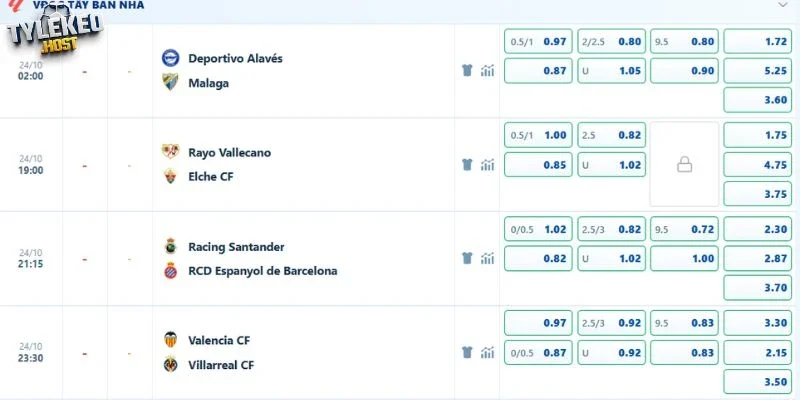Image resolution: width=800 pixels, height=400 pixels.
Task: Select over 2.5/3 odds 0.92 in Valencia match
Action: (611, 323)
